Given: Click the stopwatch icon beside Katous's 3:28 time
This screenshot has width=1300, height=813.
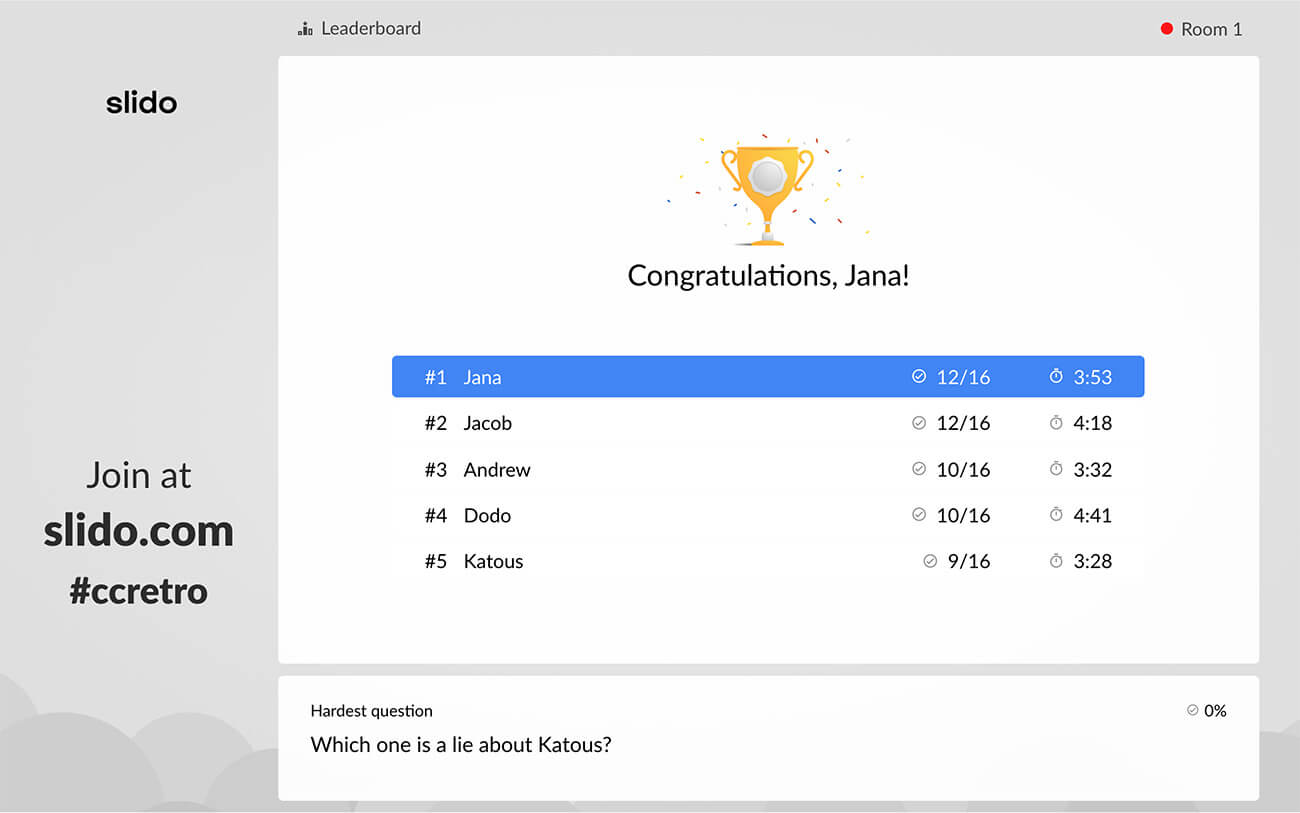Looking at the screenshot, I should [1056, 561].
